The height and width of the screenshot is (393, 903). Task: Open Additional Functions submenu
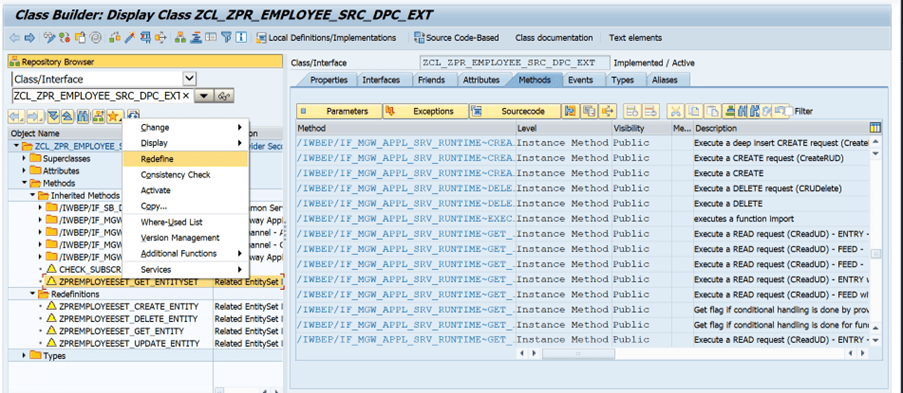(x=185, y=253)
